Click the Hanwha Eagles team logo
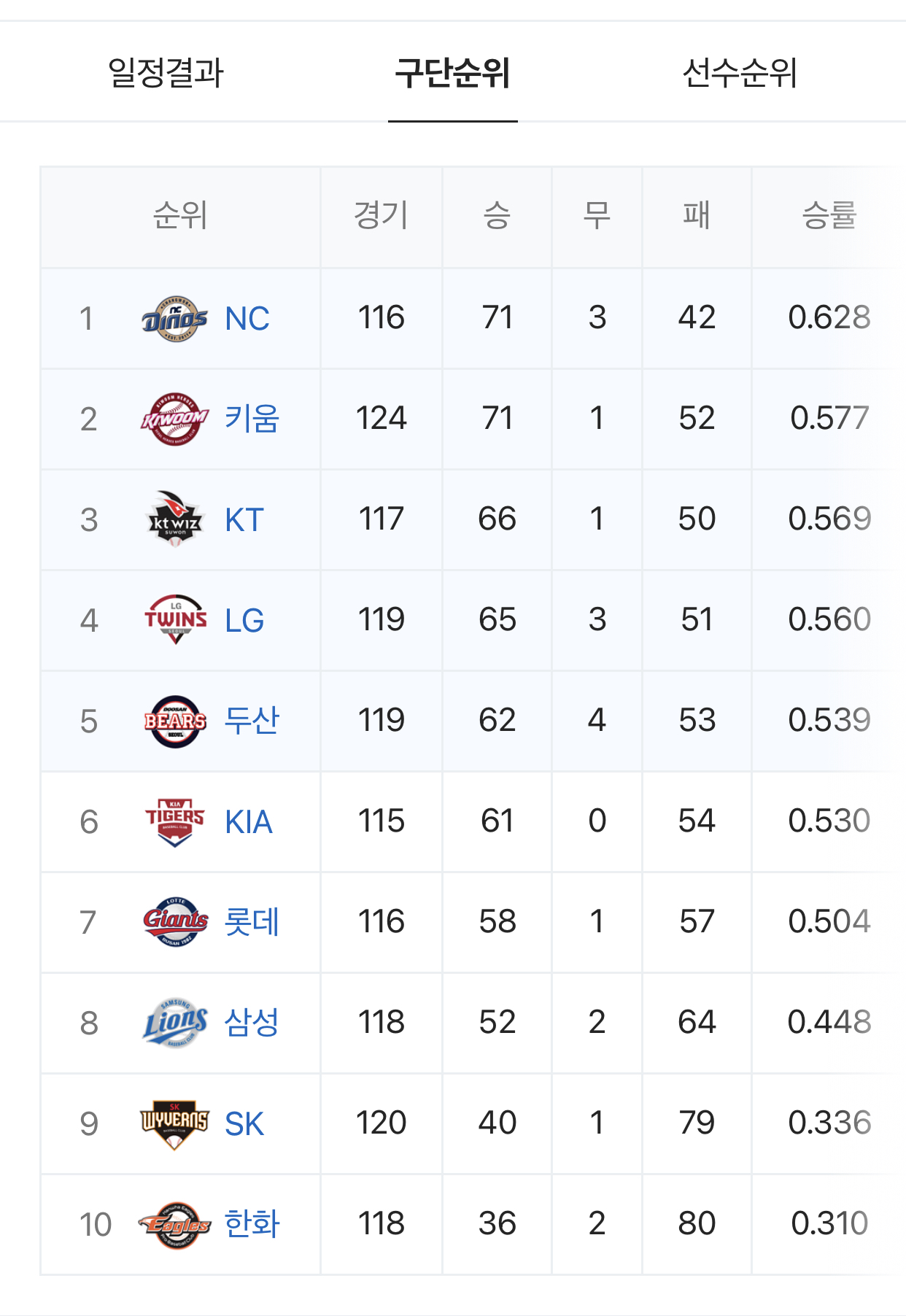The height and width of the screenshot is (1316, 906). pos(175,1224)
